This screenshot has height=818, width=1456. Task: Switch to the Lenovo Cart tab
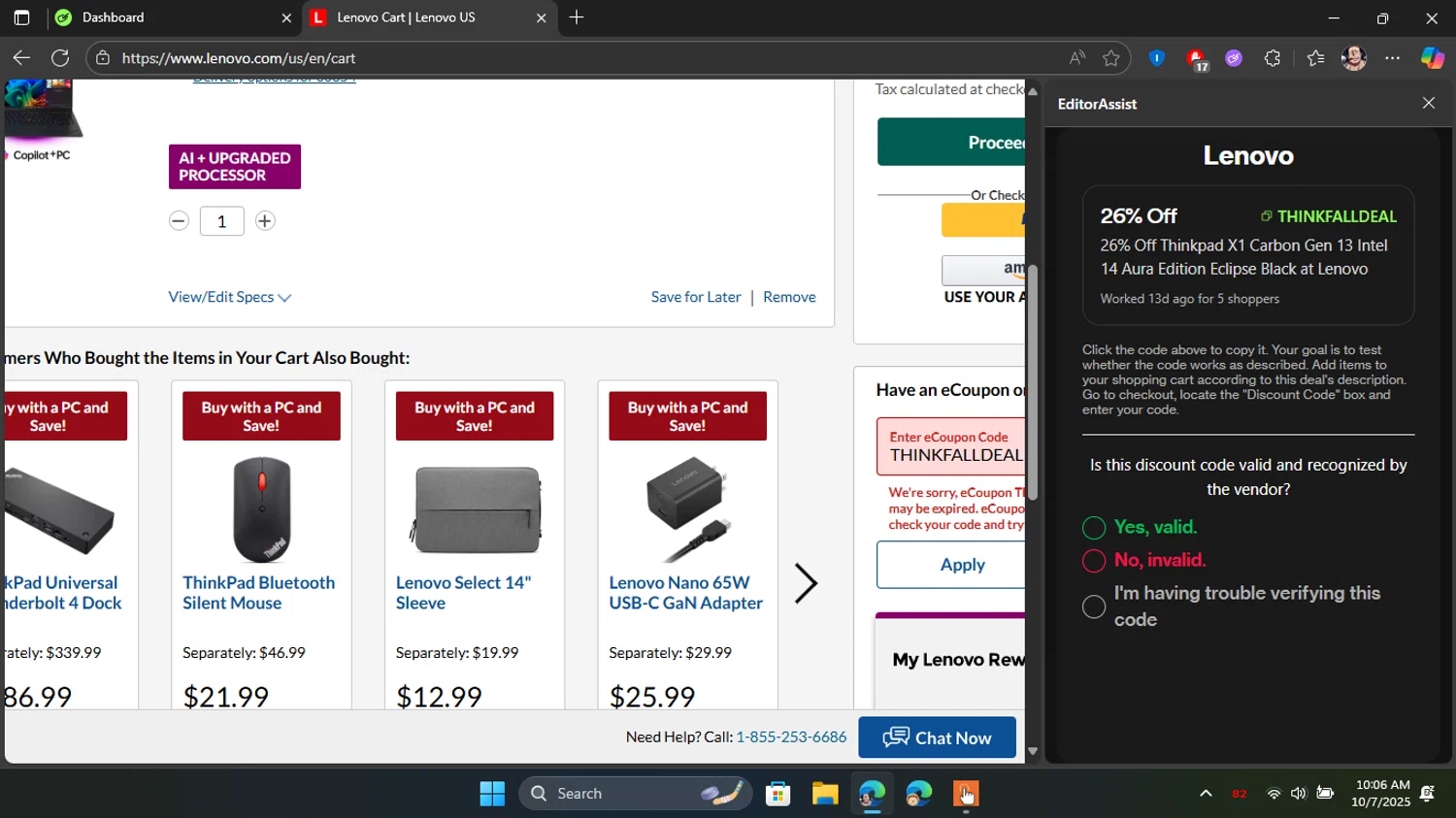pos(431,17)
